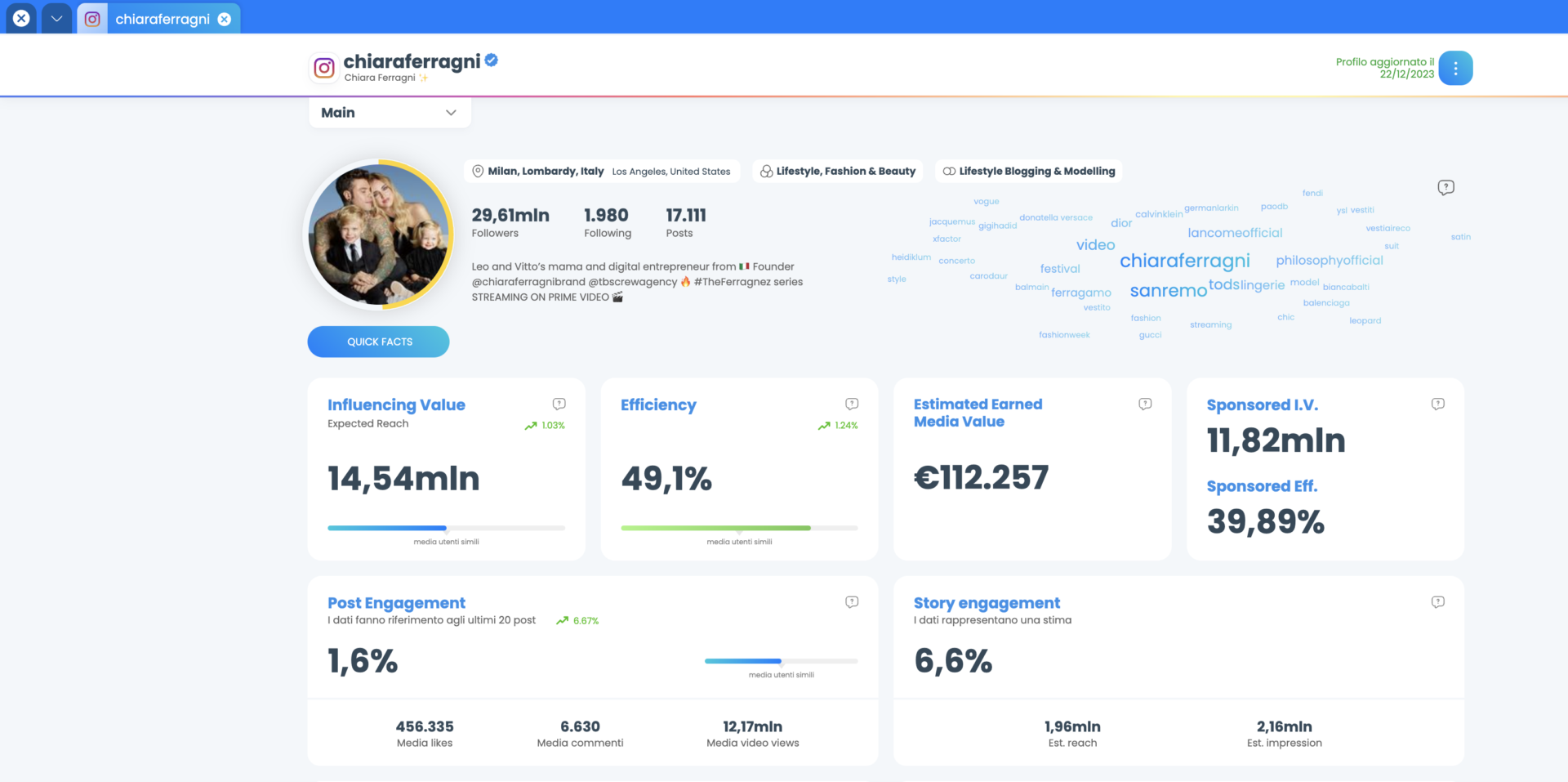Open the three-dot options menu
The height and width of the screenshot is (782, 1568).
coord(1455,68)
